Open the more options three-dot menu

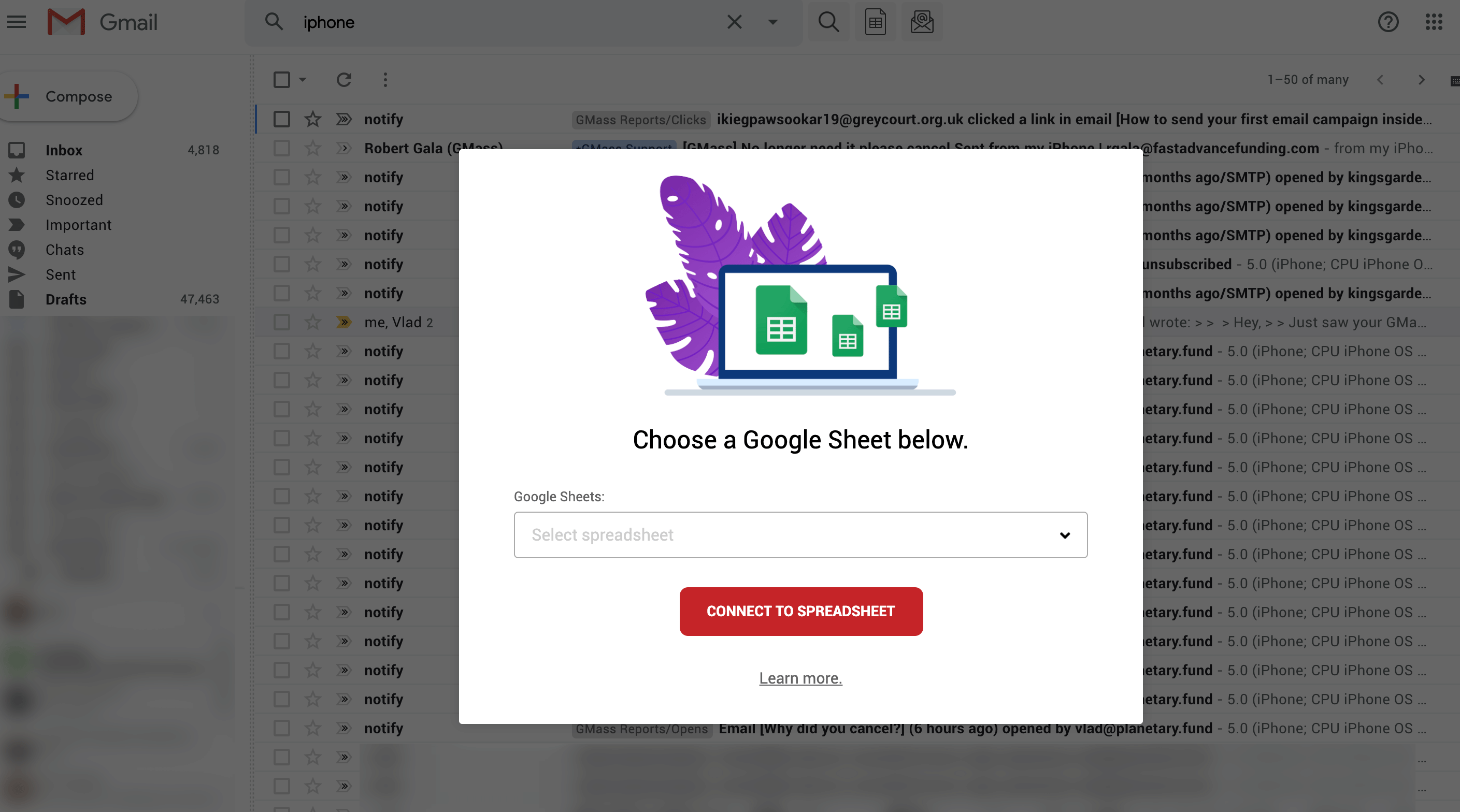pyautogui.click(x=385, y=80)
